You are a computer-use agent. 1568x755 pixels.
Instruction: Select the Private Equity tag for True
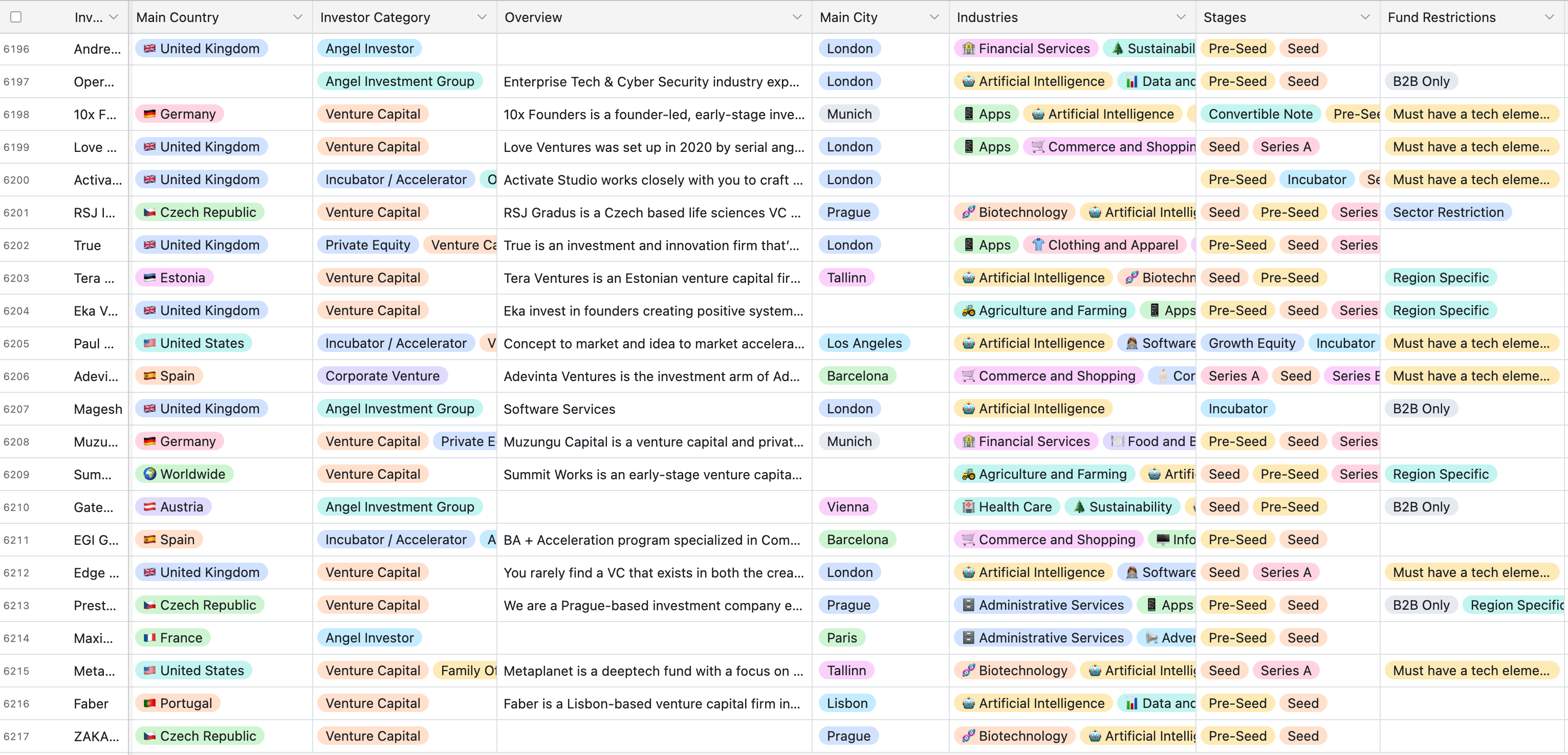pos(367,245)
